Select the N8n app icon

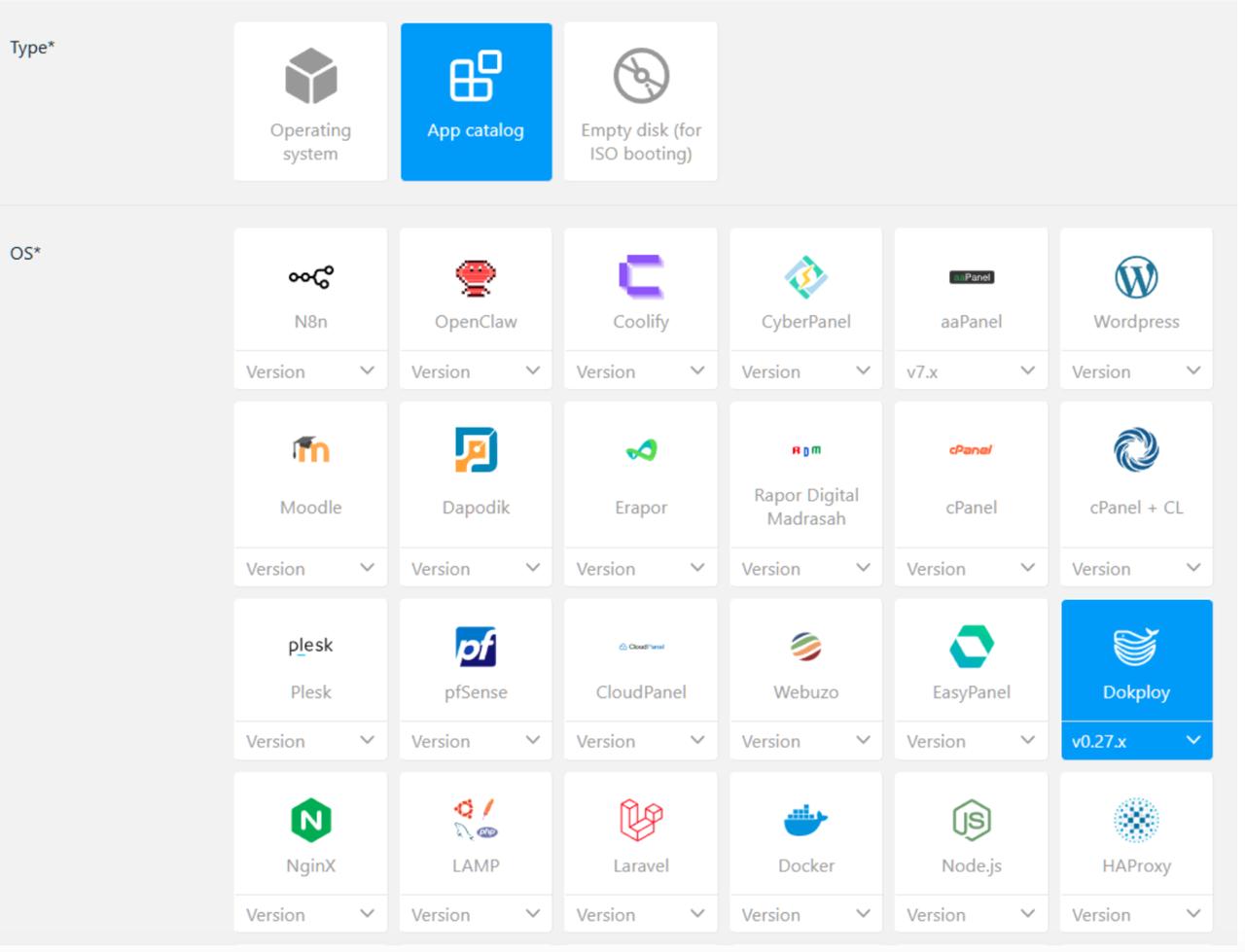click(310, 277)
